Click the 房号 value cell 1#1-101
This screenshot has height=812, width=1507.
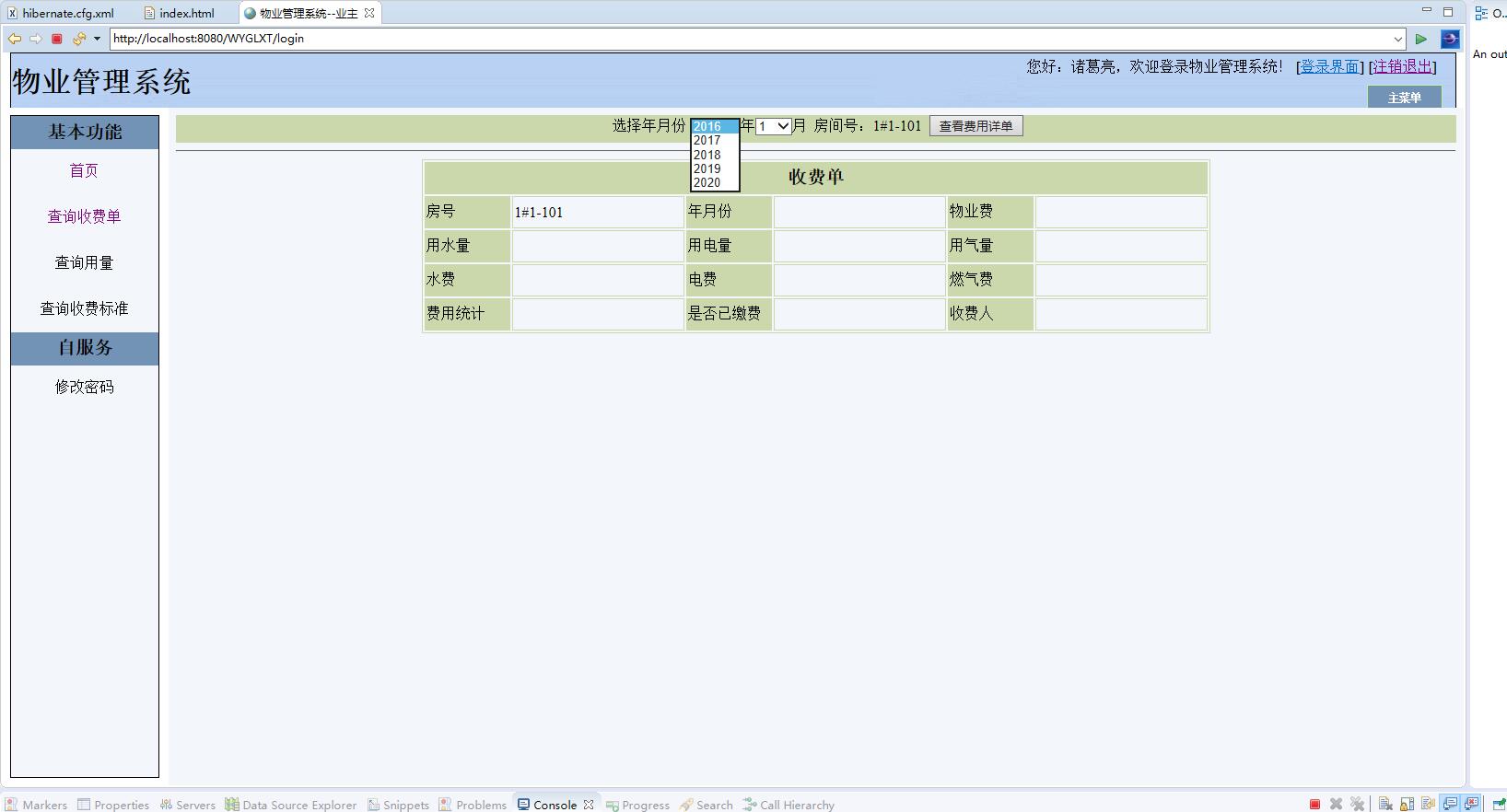click(598, 212)
